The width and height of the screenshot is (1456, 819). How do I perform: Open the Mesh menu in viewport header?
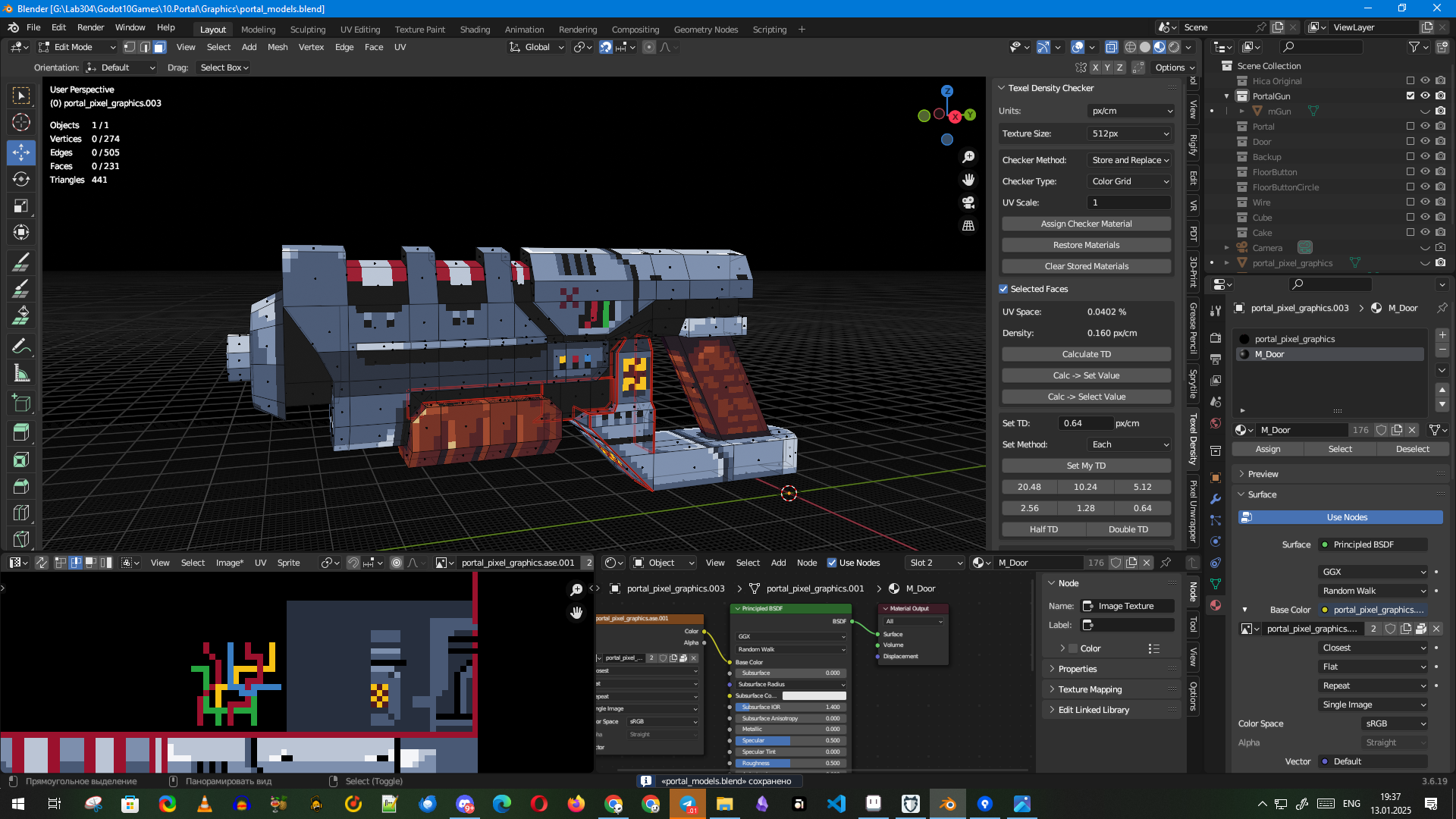pos(278,47)
